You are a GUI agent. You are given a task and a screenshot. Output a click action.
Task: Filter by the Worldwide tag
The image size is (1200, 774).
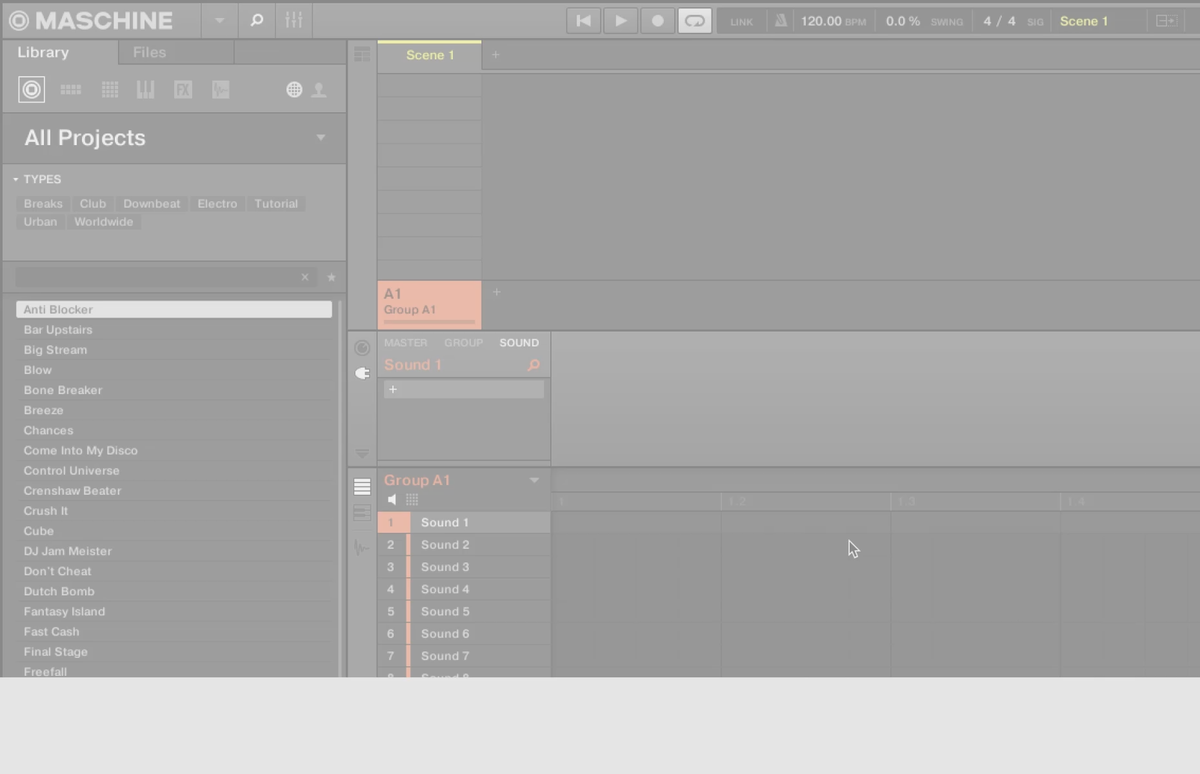pyautogui.click(x=103, y=222)
